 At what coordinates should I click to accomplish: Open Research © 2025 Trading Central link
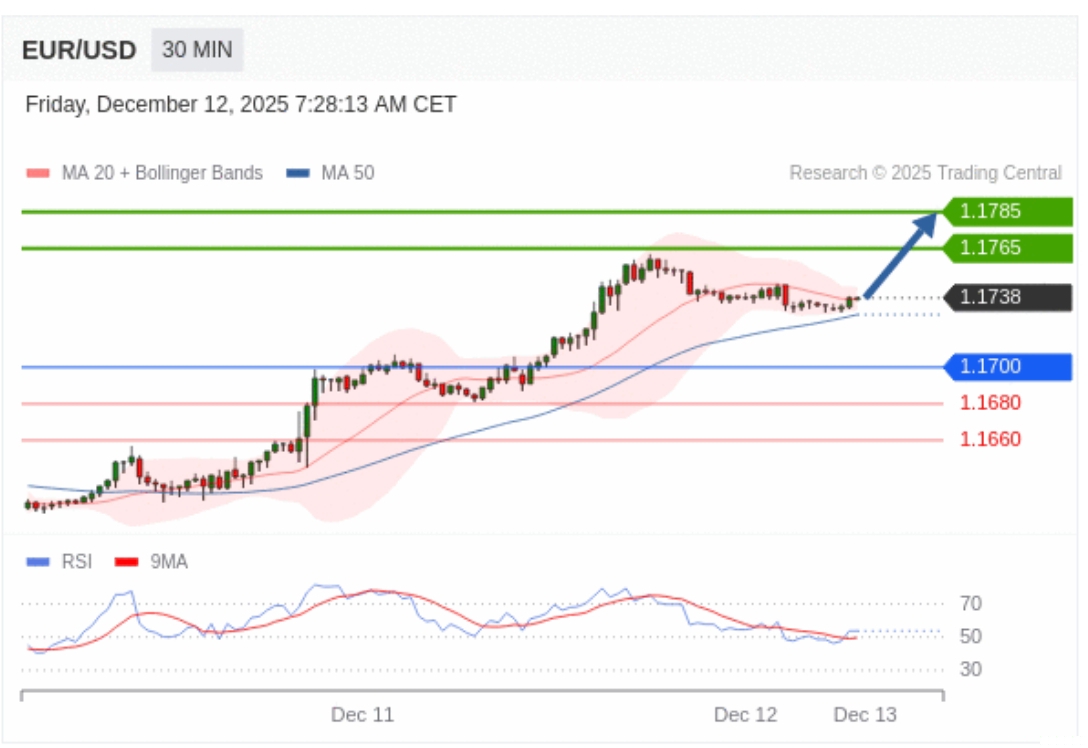pos(925,173)
